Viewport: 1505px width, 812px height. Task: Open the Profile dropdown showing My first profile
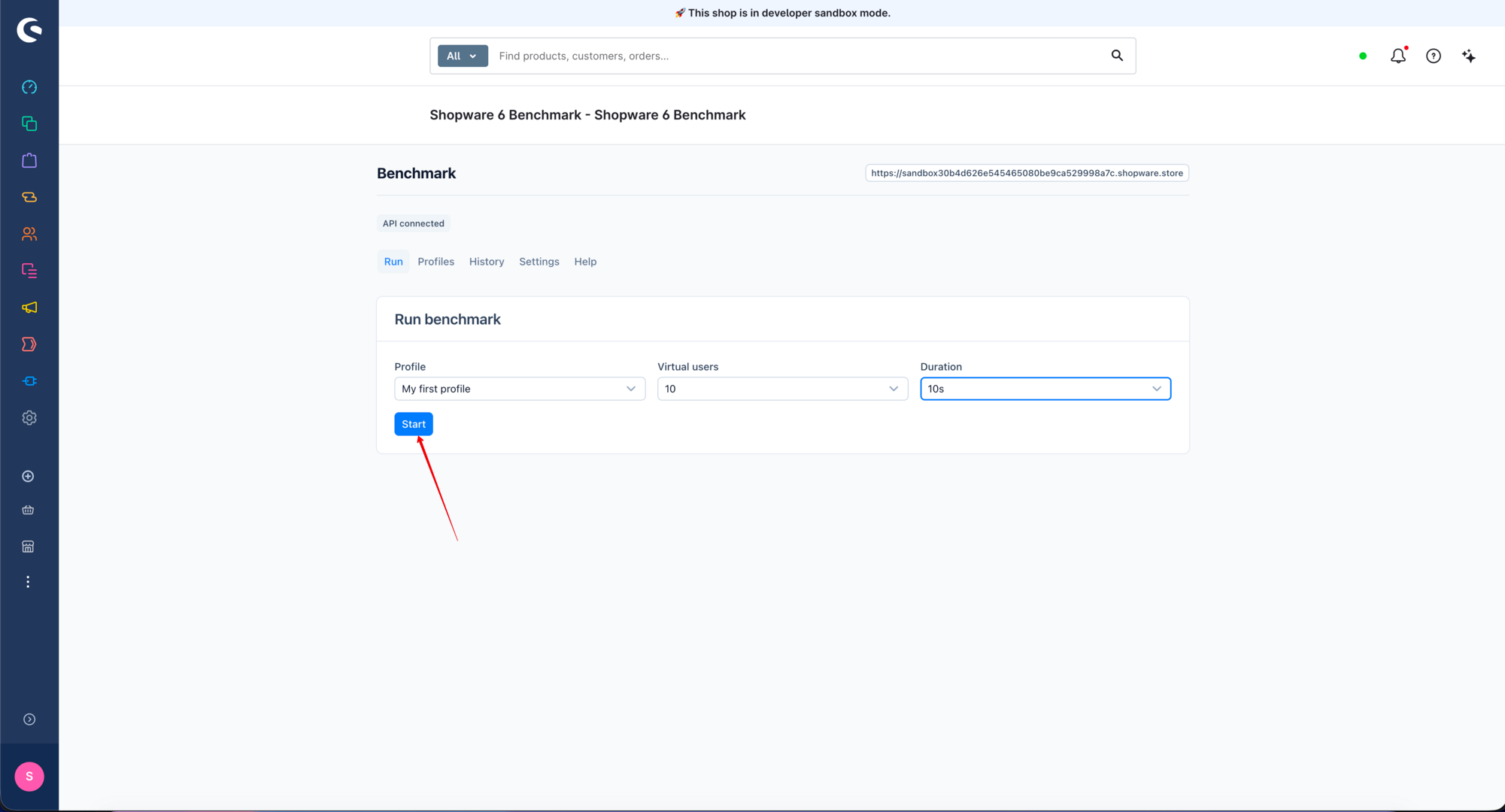click(x=520, y=389)
